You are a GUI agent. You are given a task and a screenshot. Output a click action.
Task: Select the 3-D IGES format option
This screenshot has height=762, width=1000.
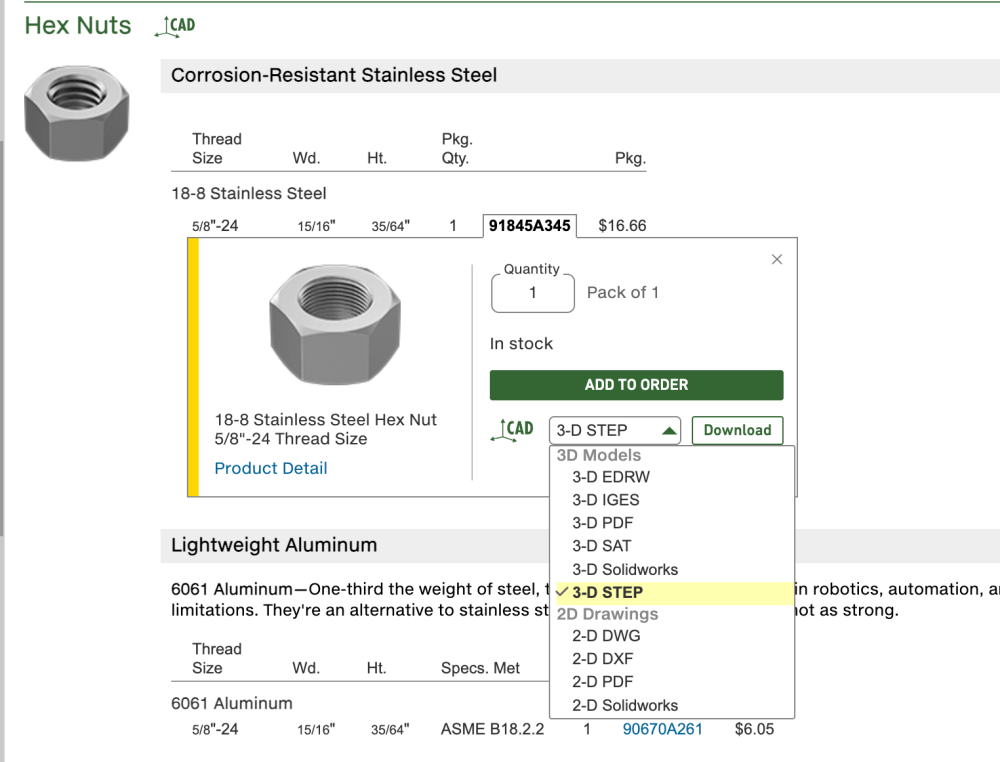(x=605, y=500)
